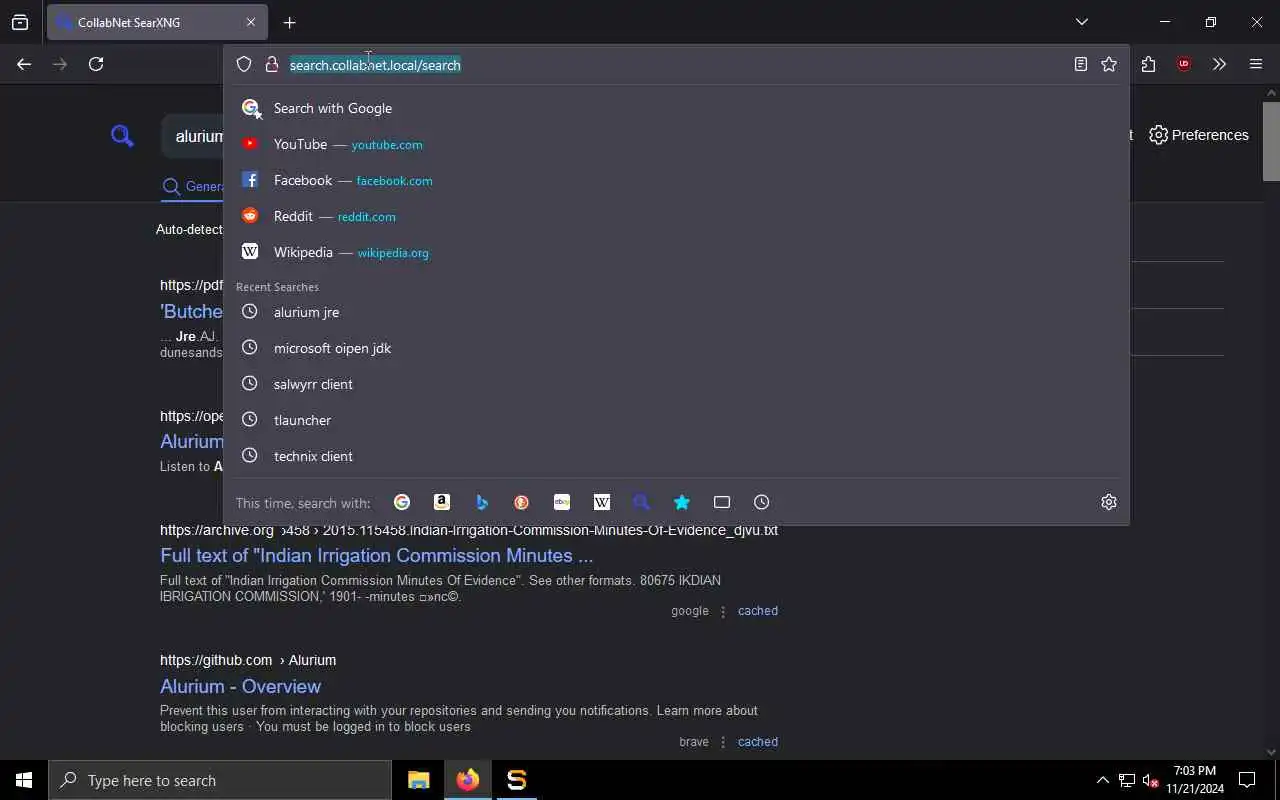The width and height of the screenshot is (1280, 800).
Task: Search this time with DuckDuckGo icon
Action: 522,502
